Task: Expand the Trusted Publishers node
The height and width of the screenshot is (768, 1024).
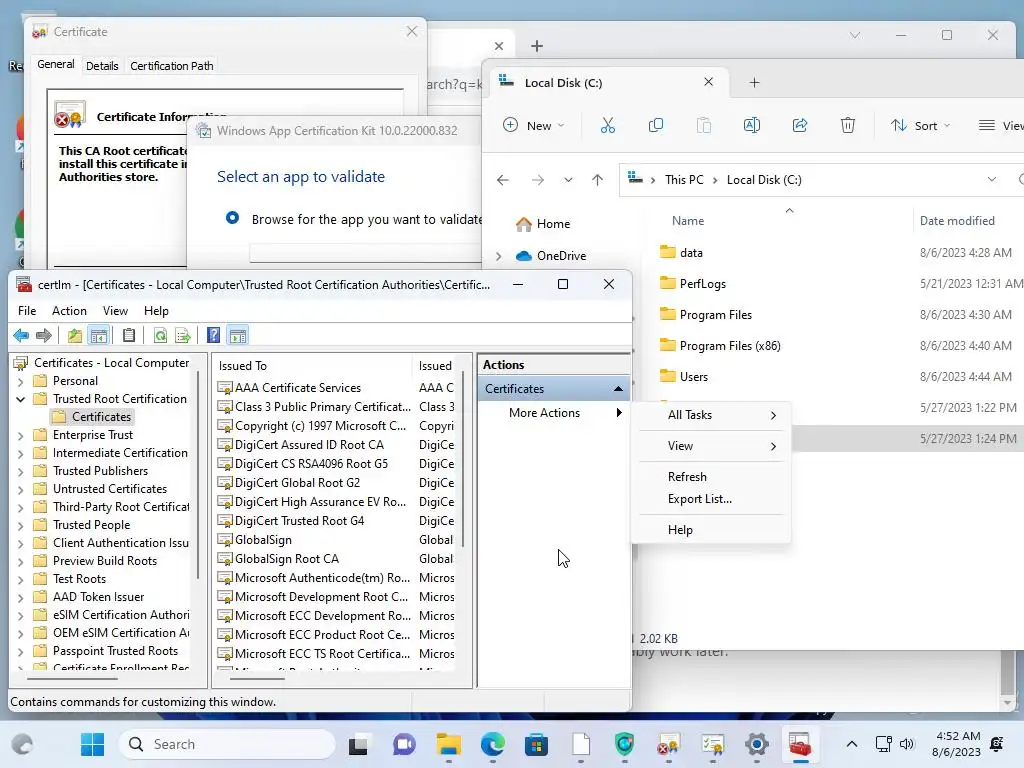Action: 21,472
